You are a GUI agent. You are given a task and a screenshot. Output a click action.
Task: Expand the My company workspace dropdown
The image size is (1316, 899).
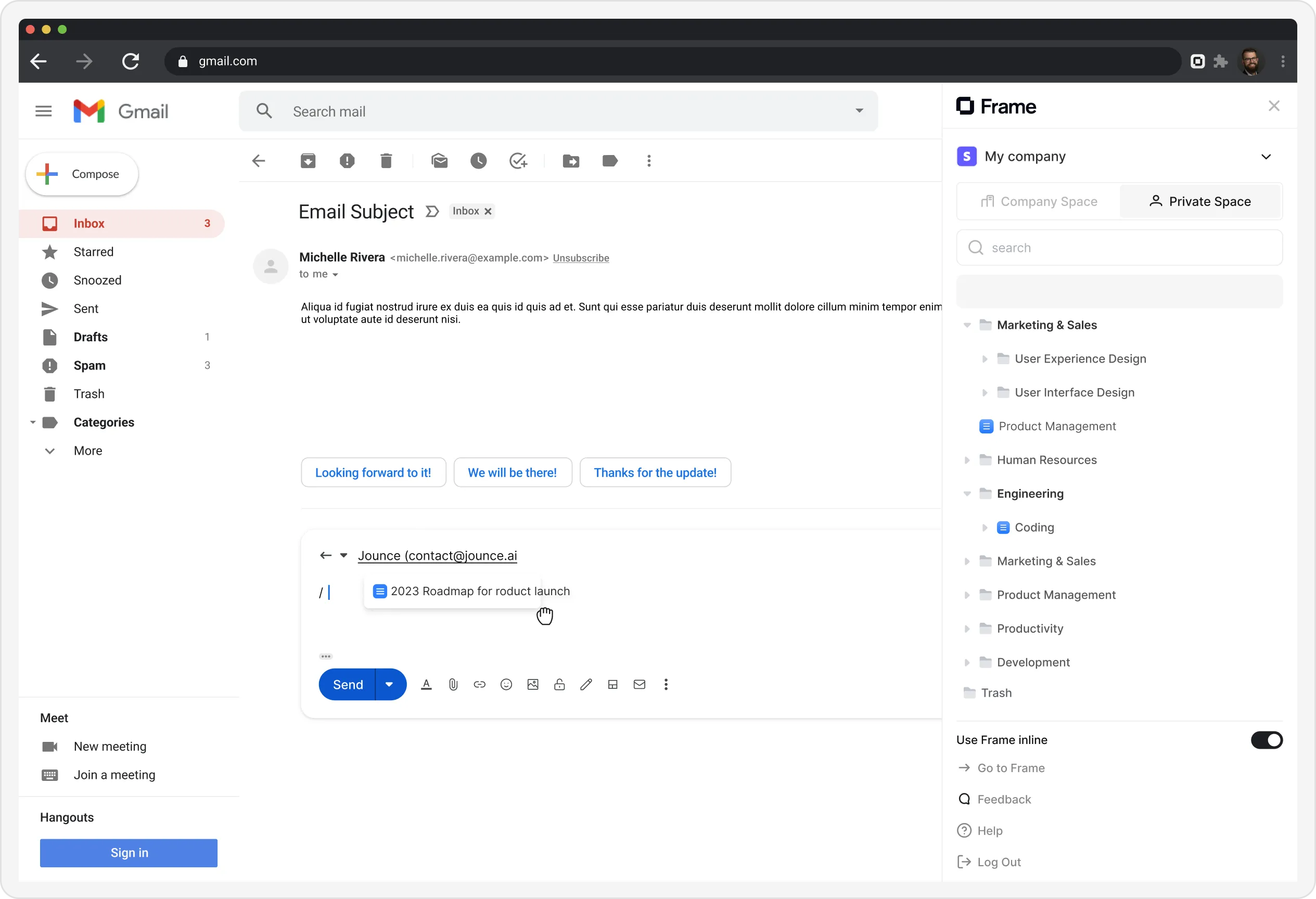pos(1266,157)
